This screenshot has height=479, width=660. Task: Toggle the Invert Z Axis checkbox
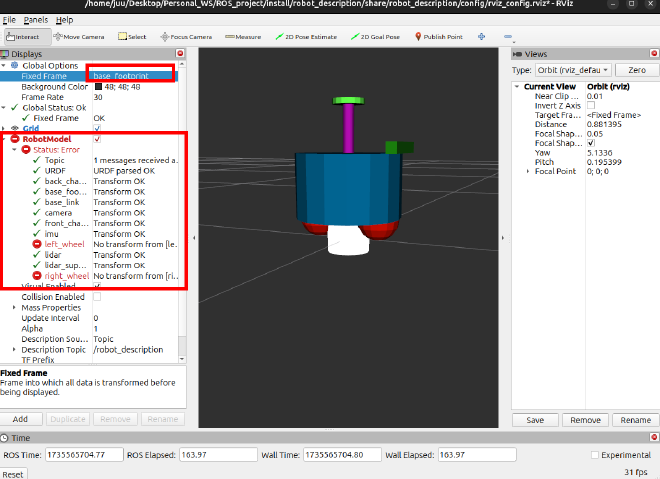click(591, 105)
